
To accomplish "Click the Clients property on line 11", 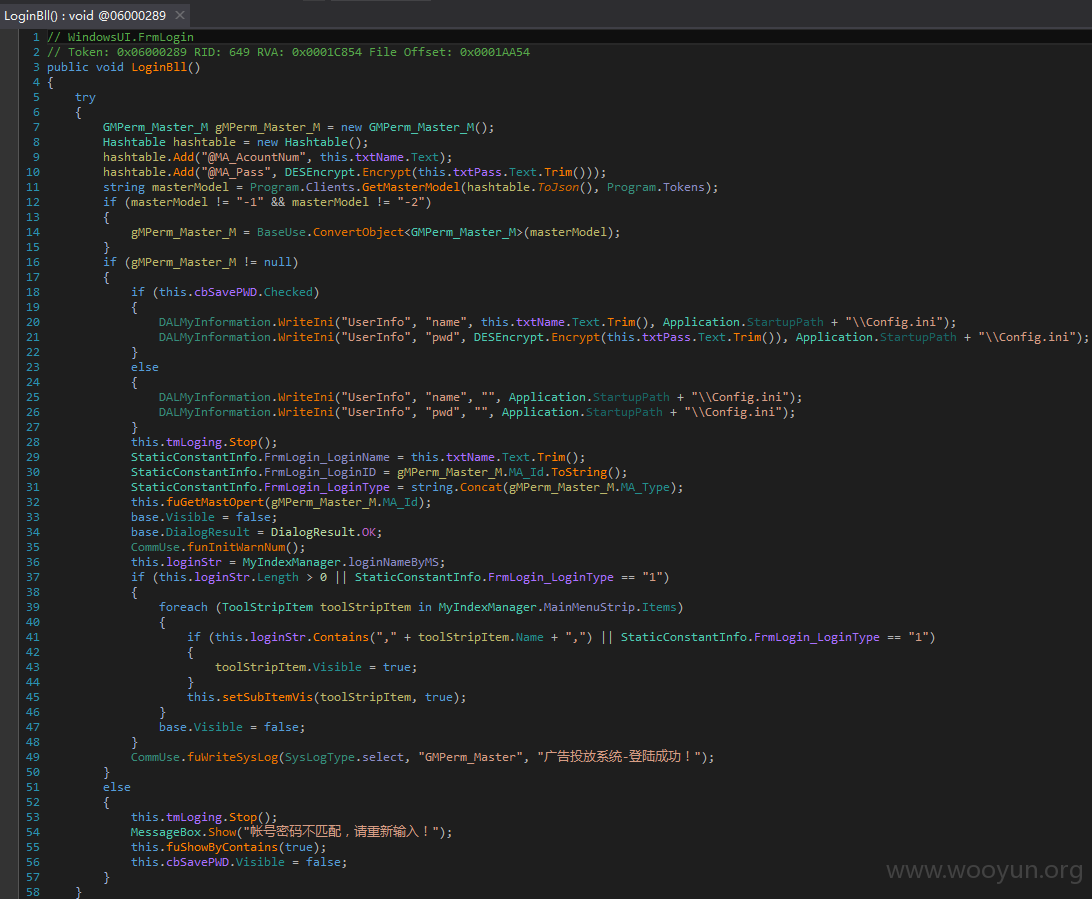I will pyautogui.click(x=330, y=187).
